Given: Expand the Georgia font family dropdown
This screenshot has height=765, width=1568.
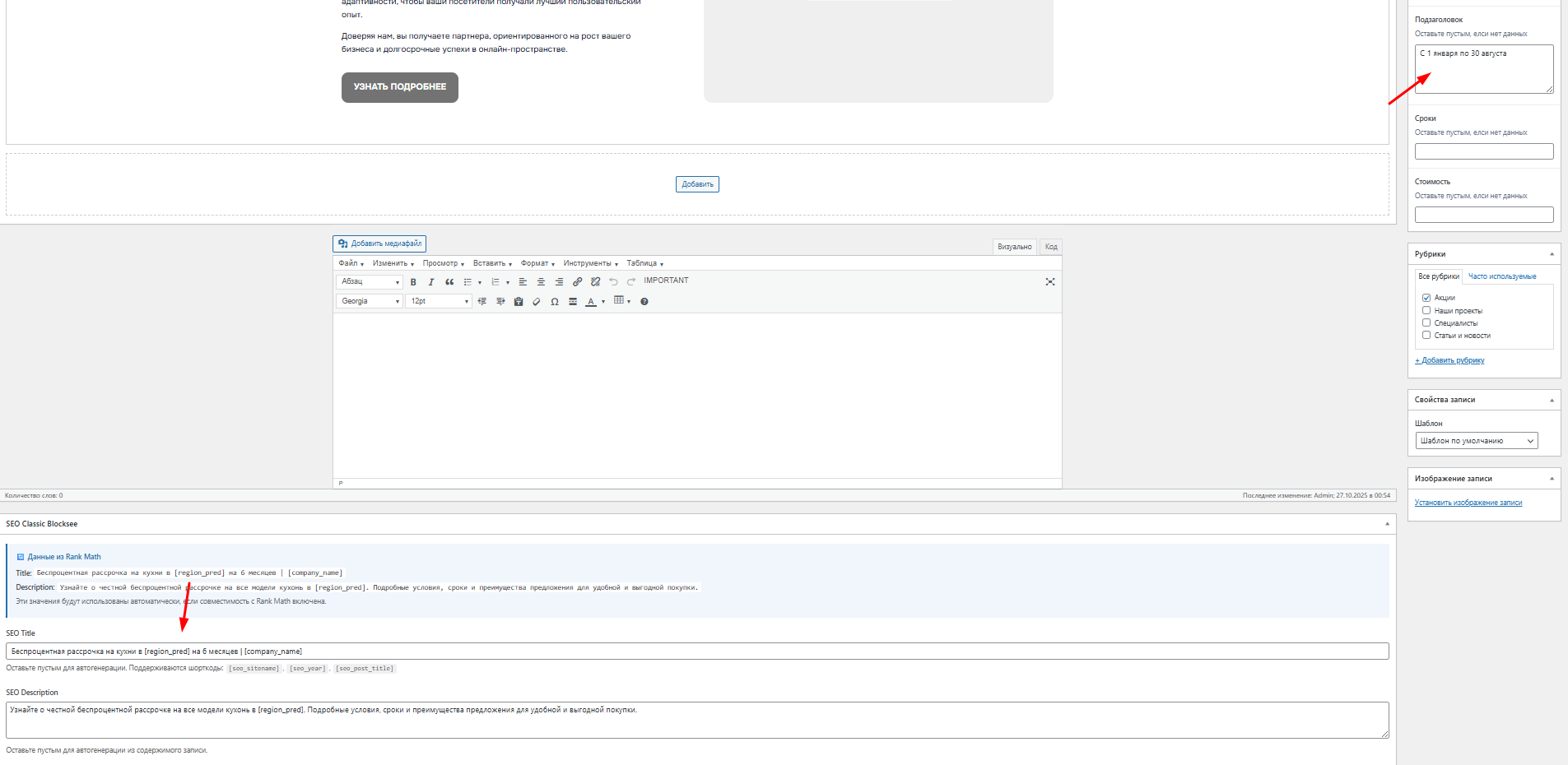Looking at the screenshot, I should (369, 302).
